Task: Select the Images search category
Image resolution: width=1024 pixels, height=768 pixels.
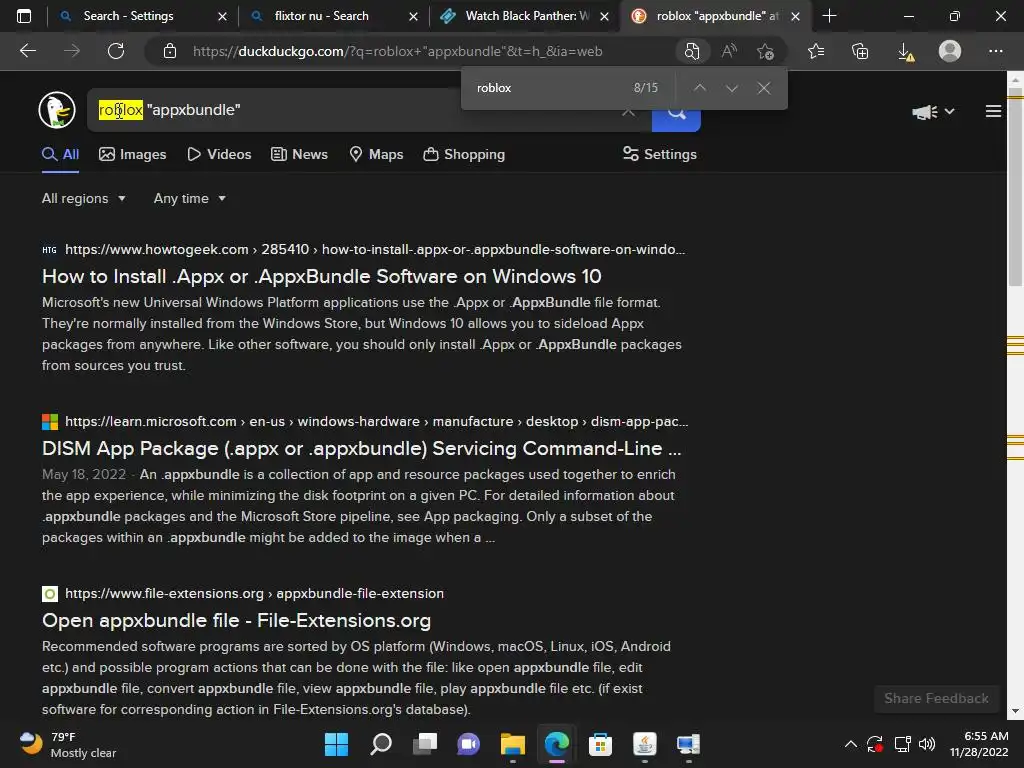Action: point(133,154)
